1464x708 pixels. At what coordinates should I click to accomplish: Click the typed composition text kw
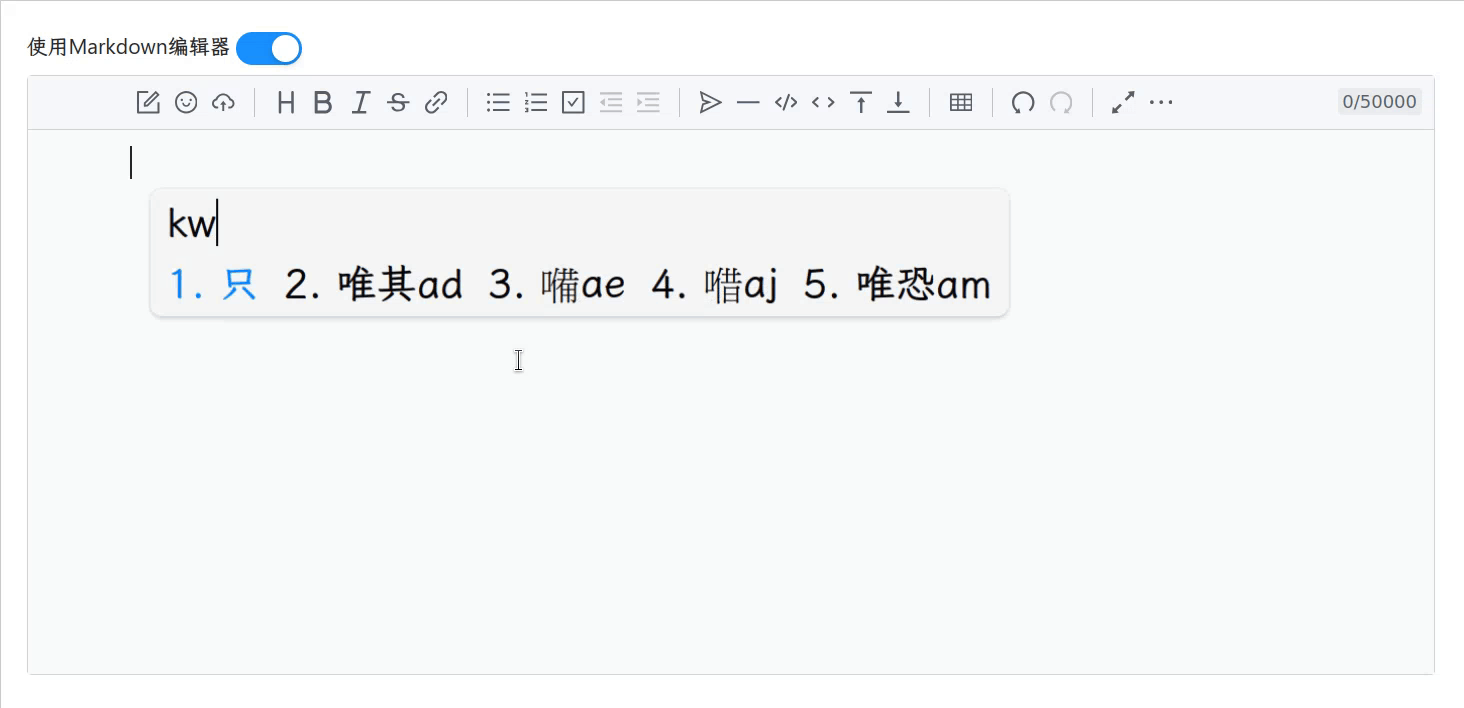tap(191, 224)
